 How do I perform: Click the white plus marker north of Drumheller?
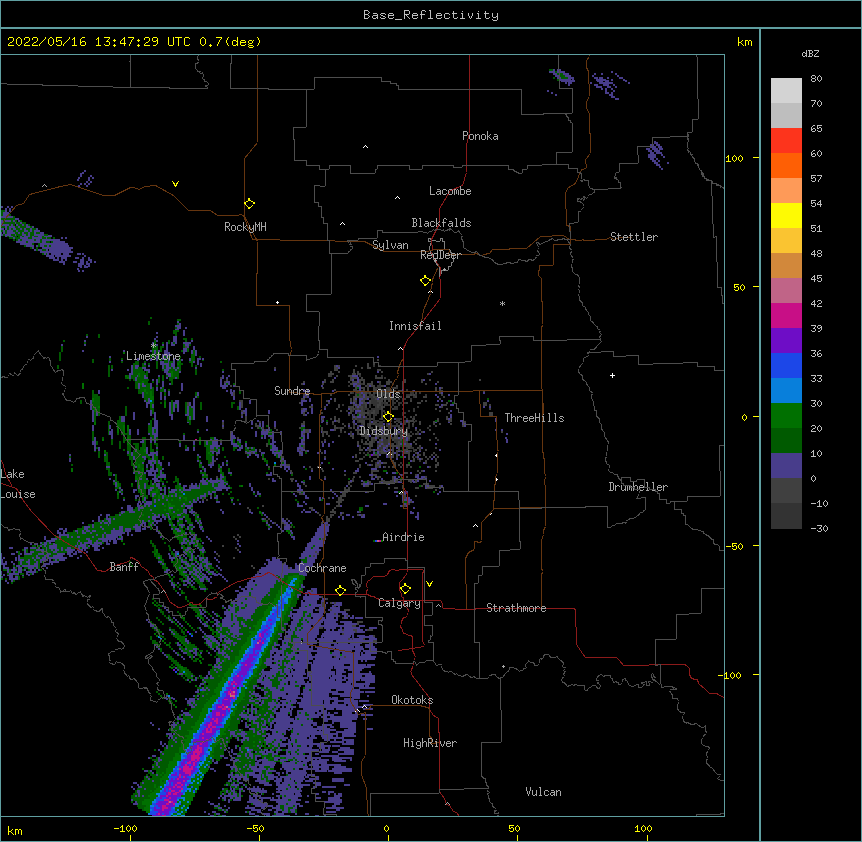pos(612,375)
